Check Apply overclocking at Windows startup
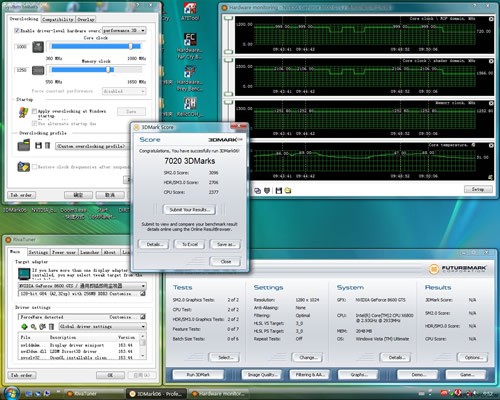The image size is (500, 400). (x=34, y=111)
